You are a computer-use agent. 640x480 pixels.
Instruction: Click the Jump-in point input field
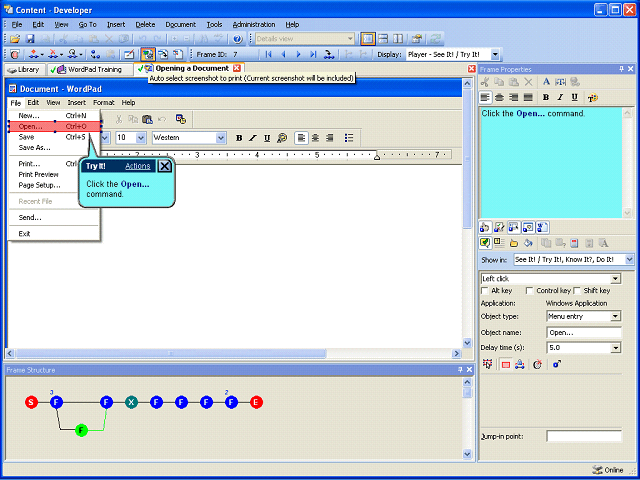(x=584, y=436)
